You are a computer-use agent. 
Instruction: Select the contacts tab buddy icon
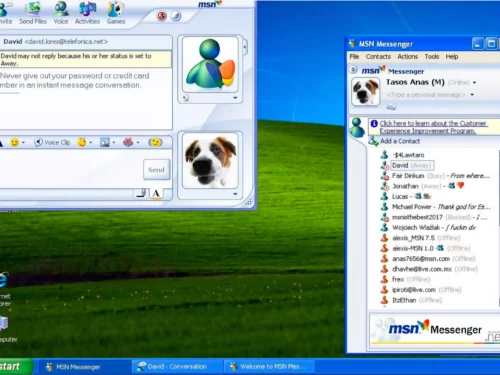(357, 128)
